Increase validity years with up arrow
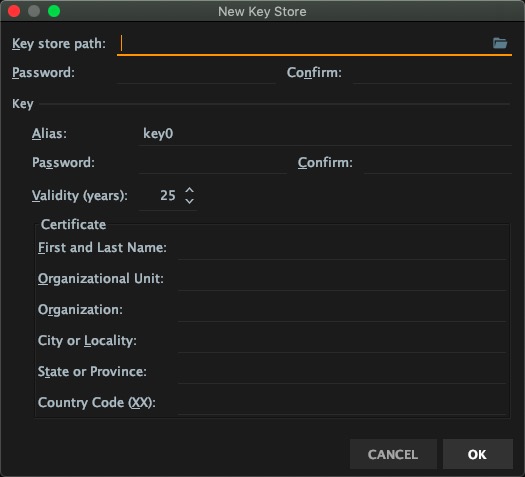Screen dimensions: 525x477 pos(190,190)
